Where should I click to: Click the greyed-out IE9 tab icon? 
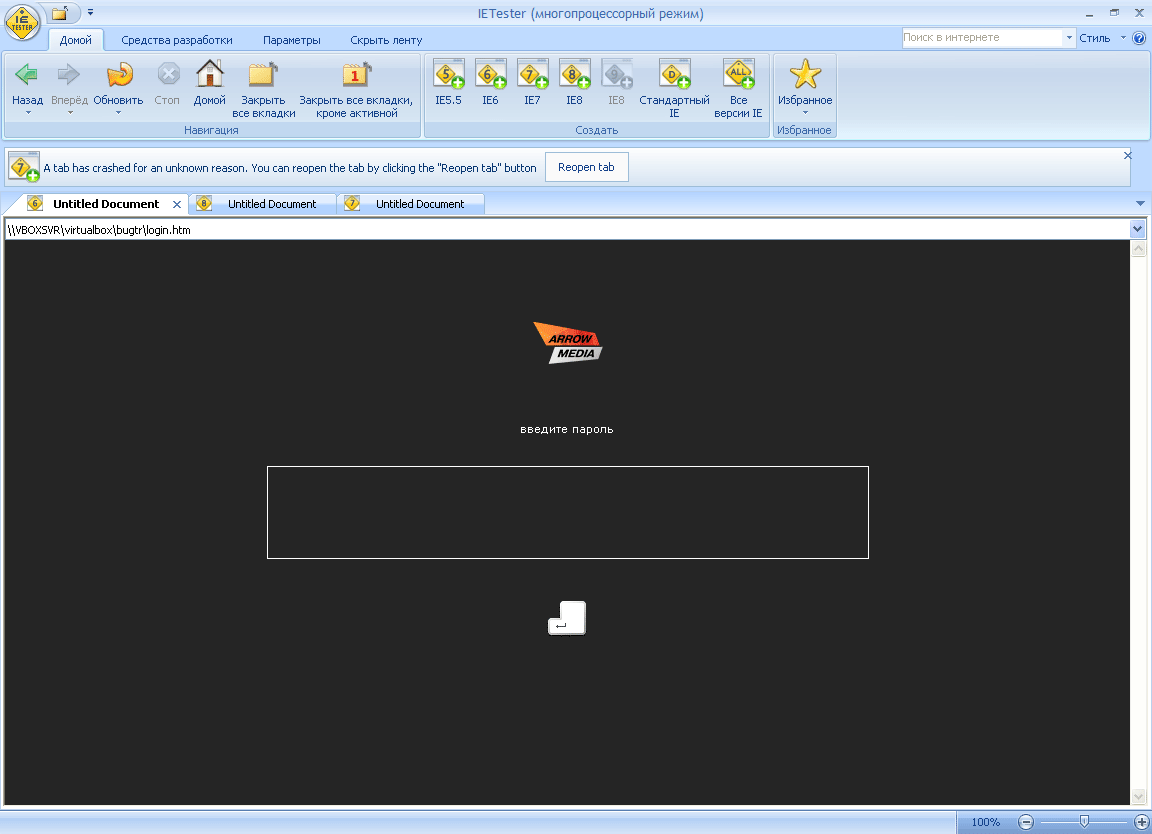616,74
